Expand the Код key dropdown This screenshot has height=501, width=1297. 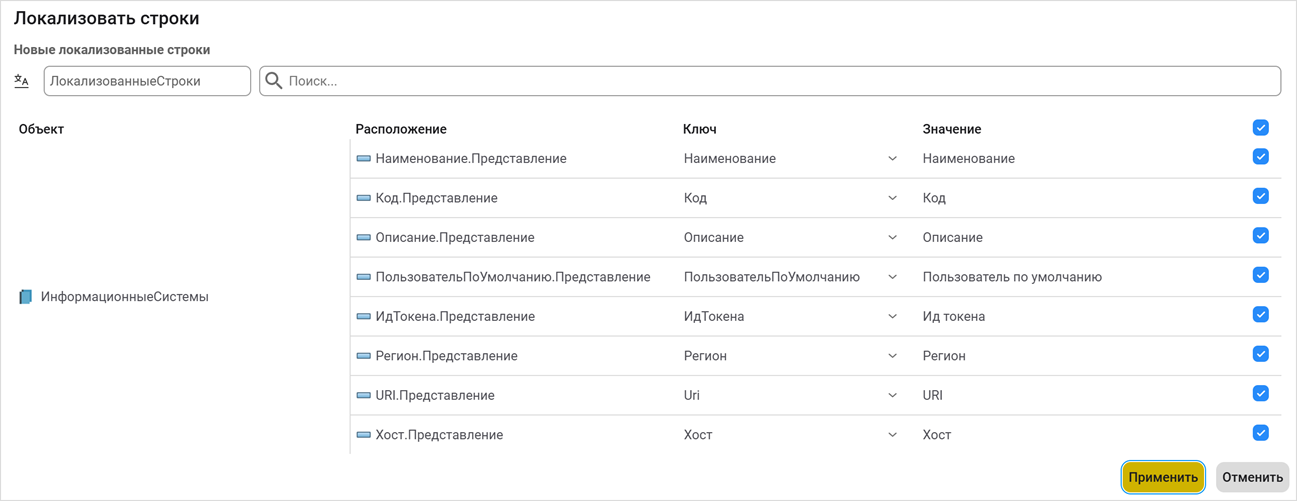coord(892,198)
